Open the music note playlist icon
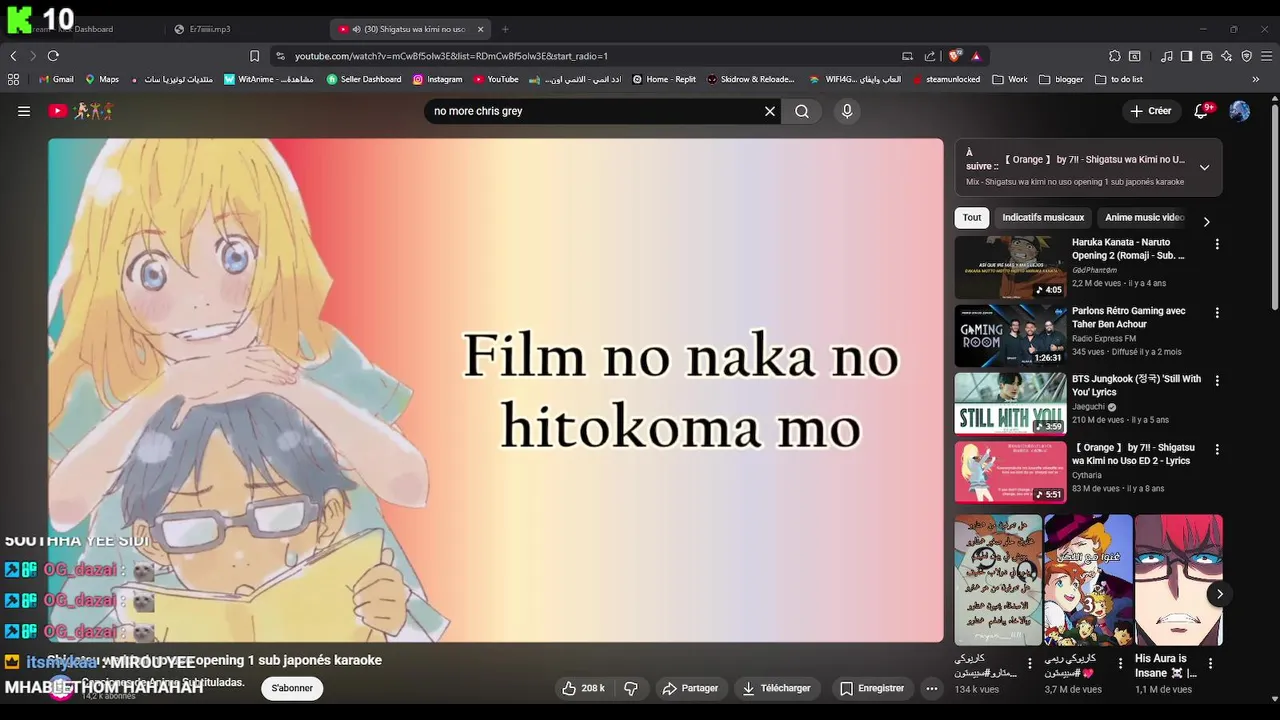 1166,56
